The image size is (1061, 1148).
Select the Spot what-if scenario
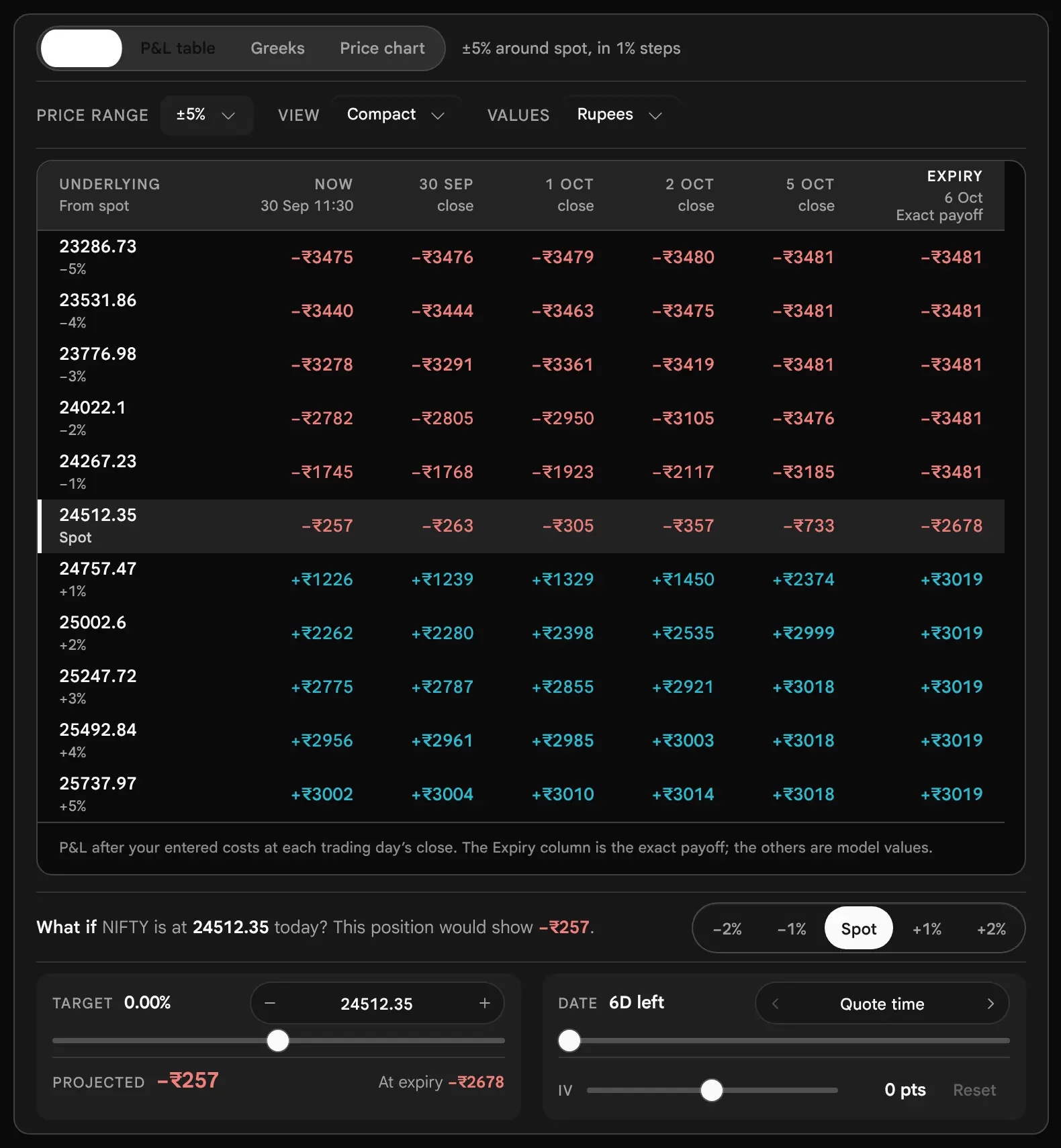click(x=859, y=928)
